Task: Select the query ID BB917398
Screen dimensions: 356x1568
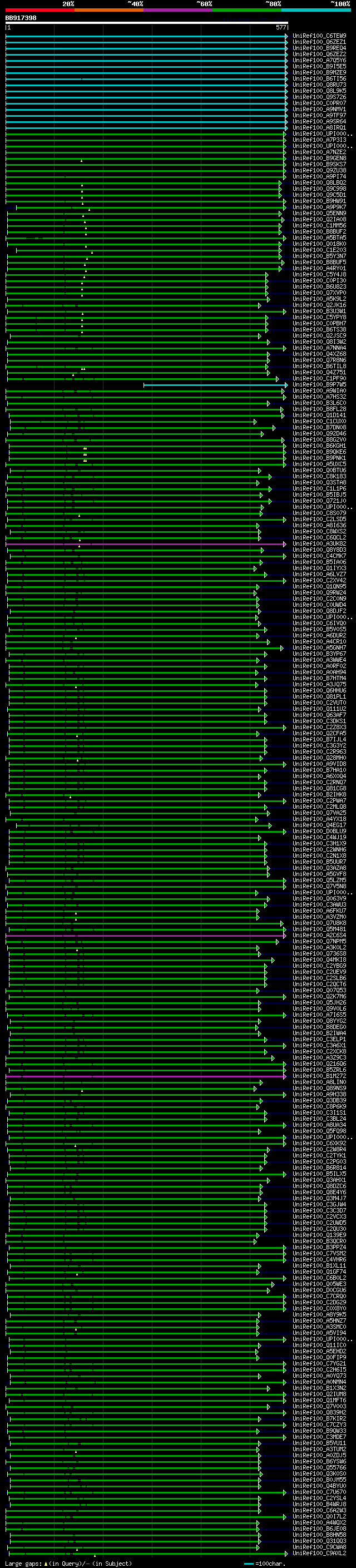Action: [x=21, y=18]
